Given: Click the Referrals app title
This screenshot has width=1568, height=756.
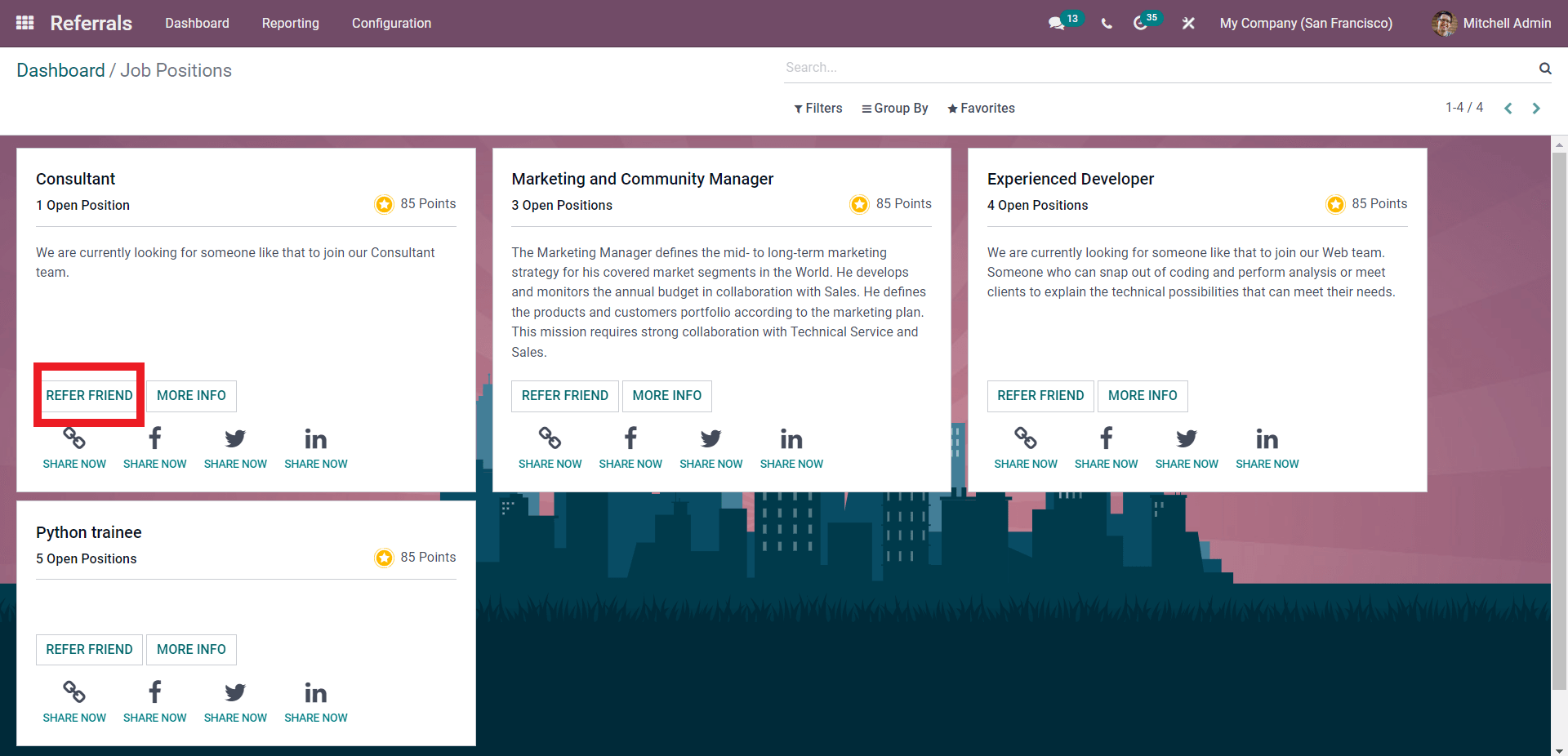Looking at the screenshot, I should pos(91,24).
